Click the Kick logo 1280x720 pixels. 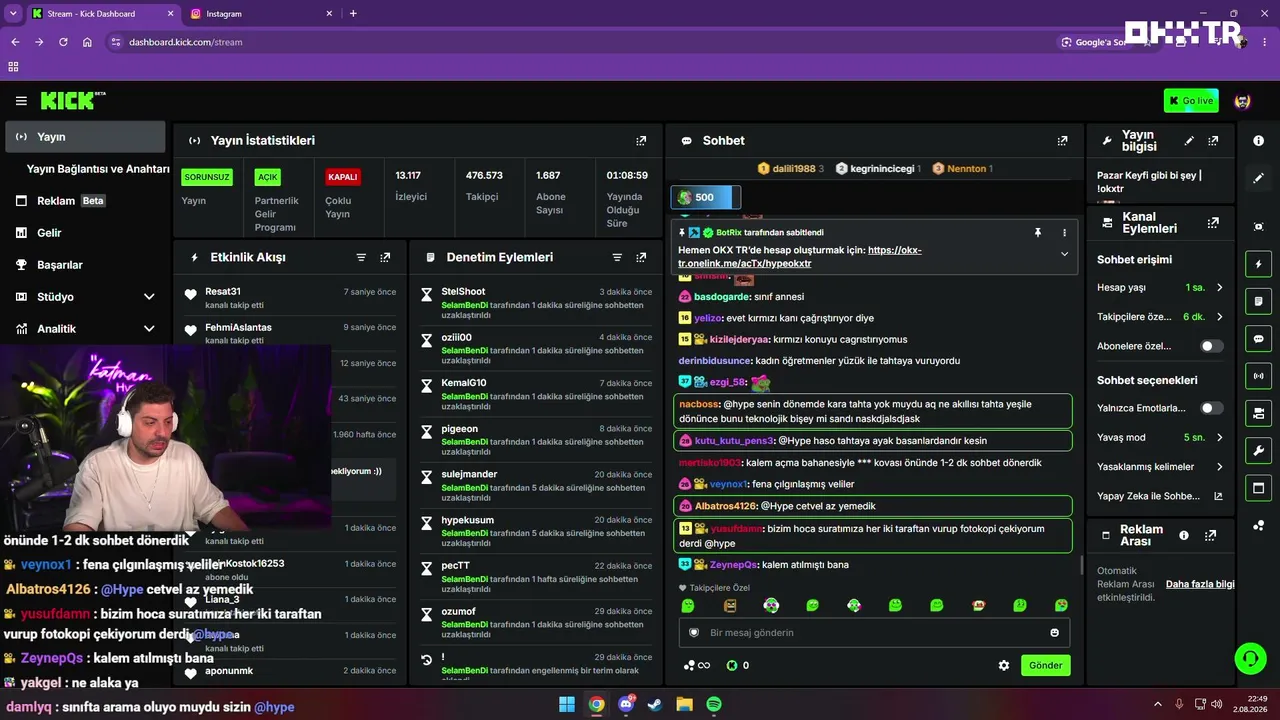pos(72,101)
